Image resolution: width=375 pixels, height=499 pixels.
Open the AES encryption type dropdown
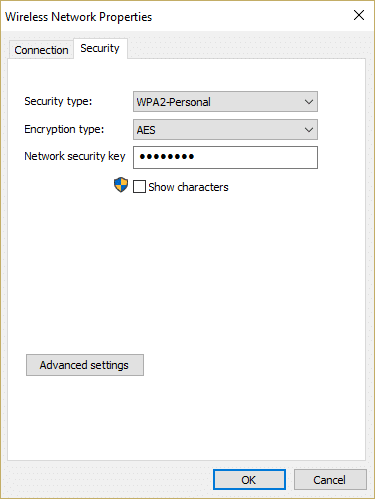(225, 130)
